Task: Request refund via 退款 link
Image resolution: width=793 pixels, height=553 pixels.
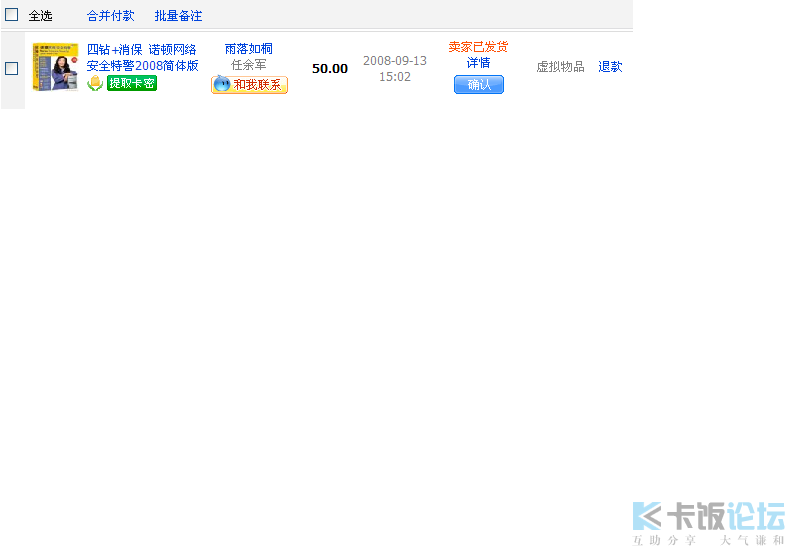Action: tap(610, 67)
